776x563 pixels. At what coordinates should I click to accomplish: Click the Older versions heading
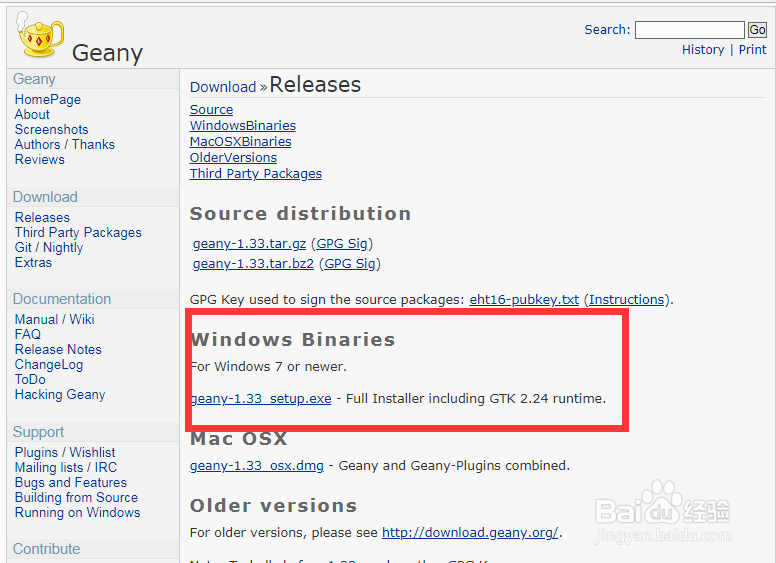273,506
